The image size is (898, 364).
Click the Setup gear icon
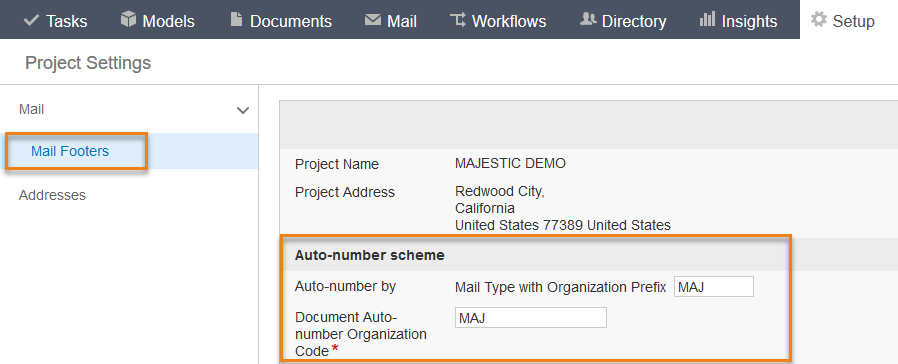click(819, 19)
